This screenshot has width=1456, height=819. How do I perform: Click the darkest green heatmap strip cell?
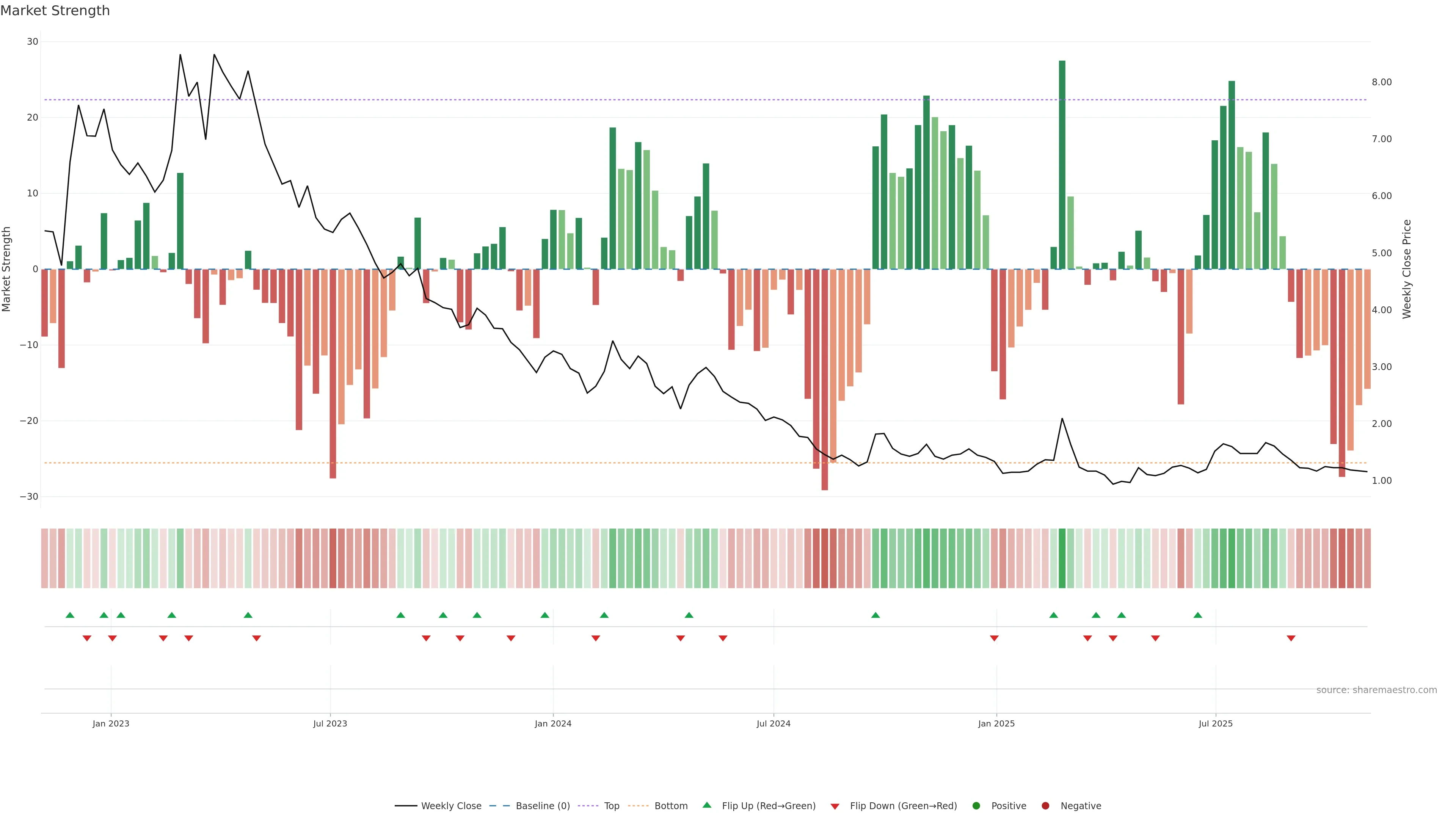(x=1062, y=559)
